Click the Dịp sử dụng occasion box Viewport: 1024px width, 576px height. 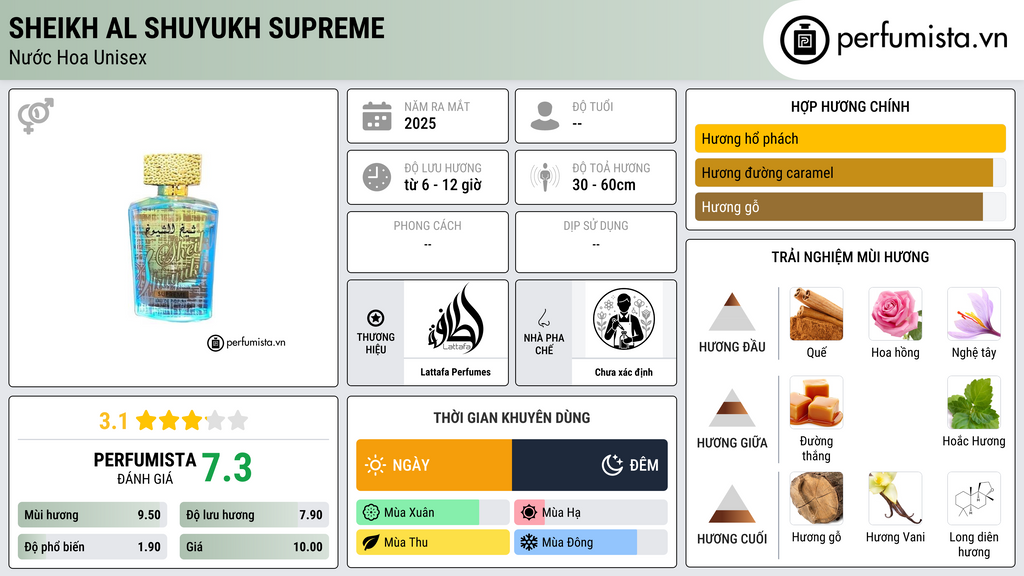click(x=596, y=242)
